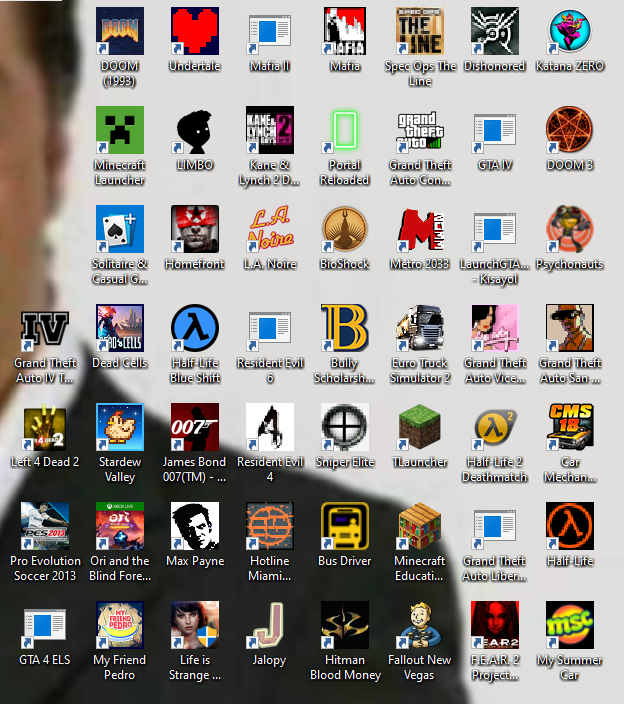Screen dimensions: 624x704
Task: Select the LIMBO game shortcut
Action: (x=195, y=130)
